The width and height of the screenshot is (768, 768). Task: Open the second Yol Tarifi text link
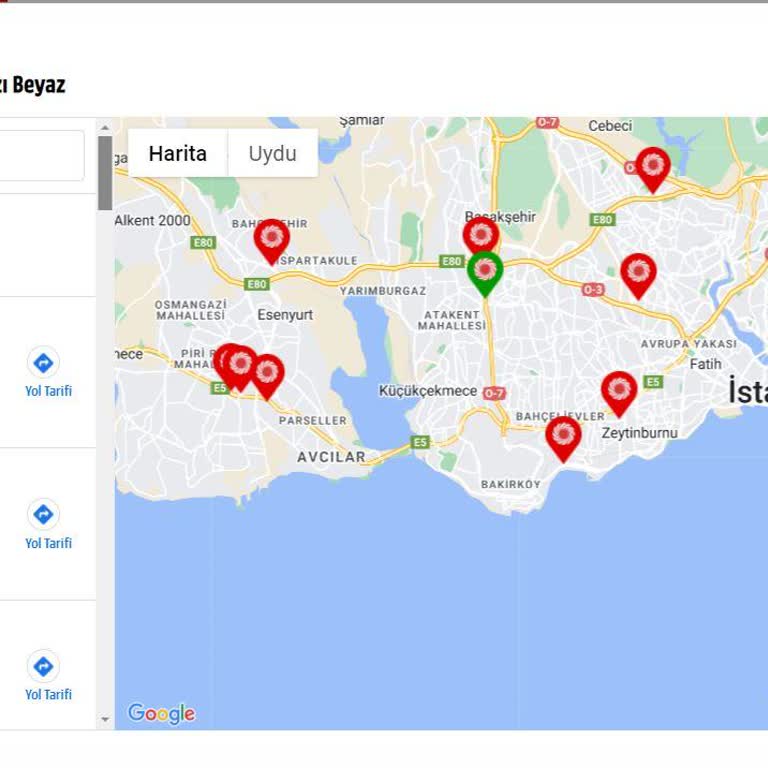(48, 543)
